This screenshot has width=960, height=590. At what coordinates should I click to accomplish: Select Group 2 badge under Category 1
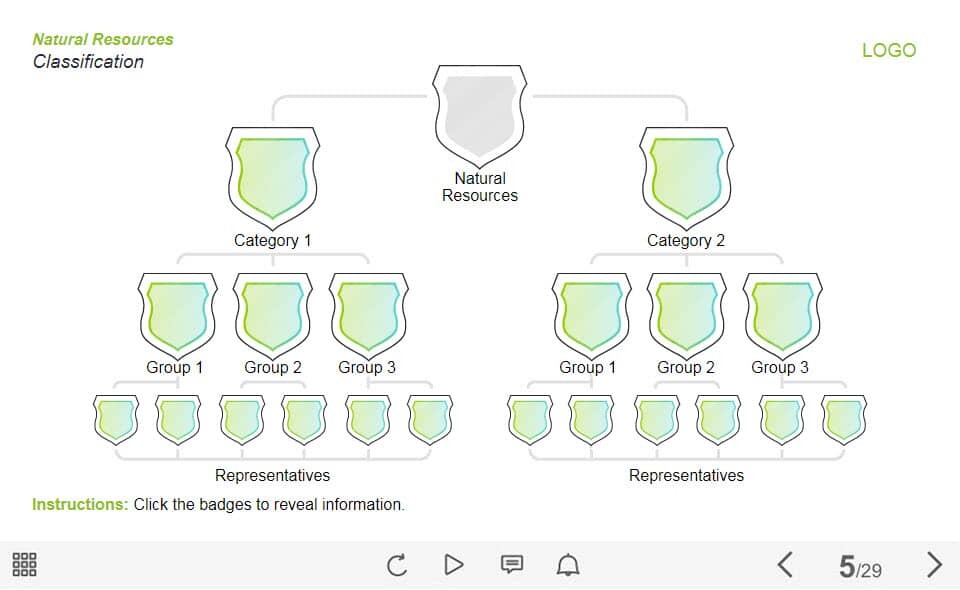[x=272, y=313]
